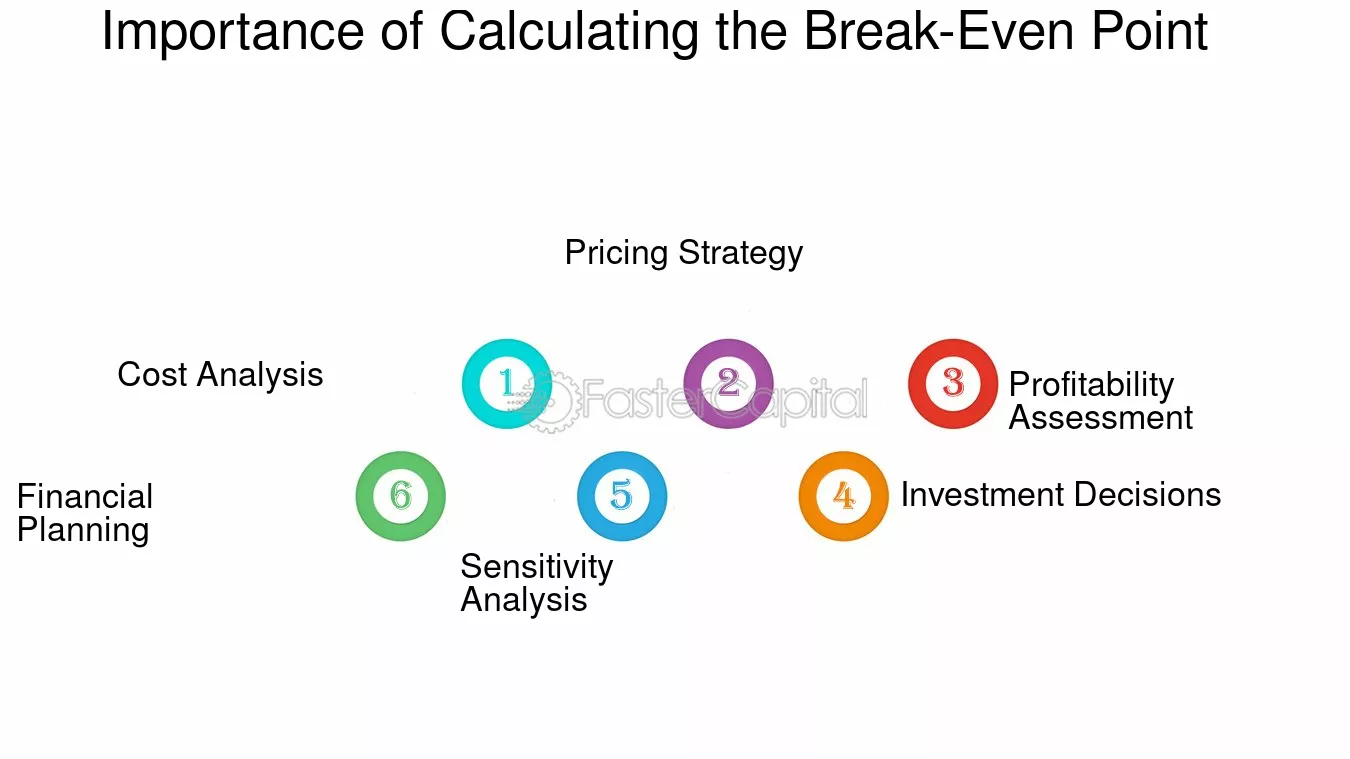Image resolution: width=1350 pixels, height=759 pixels.
Task: Click the Cost Analysis label
Action: coord(220,375)
